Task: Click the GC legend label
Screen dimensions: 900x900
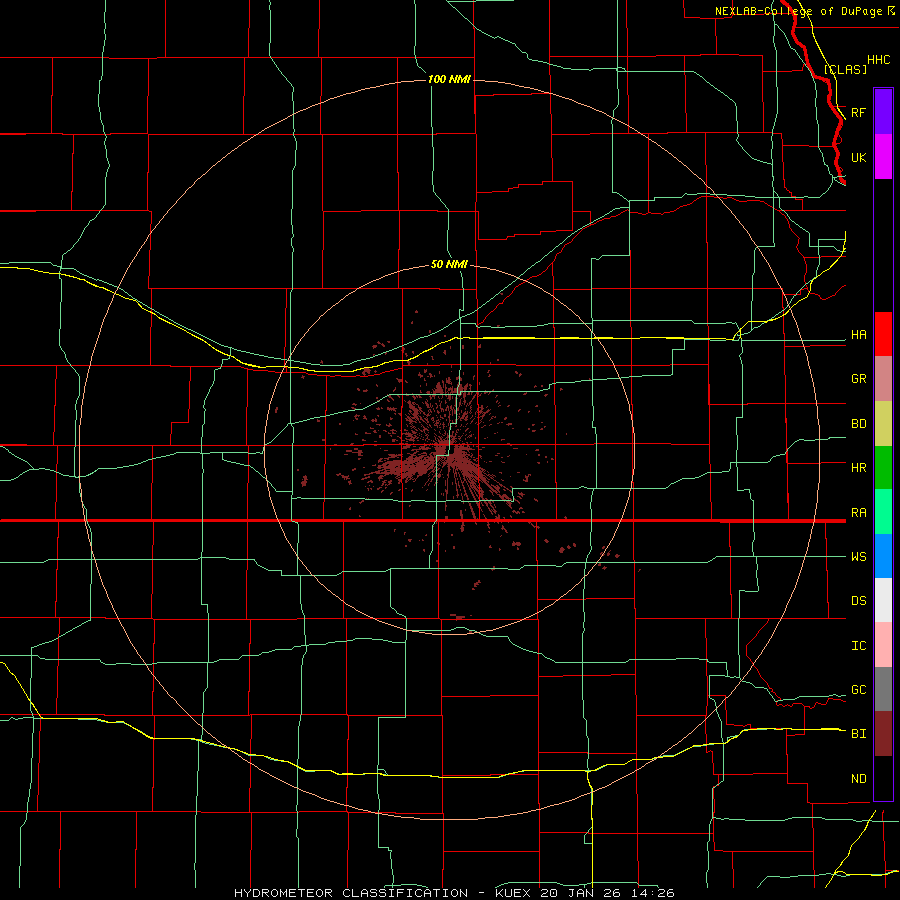Action: (x=858, y=690)
